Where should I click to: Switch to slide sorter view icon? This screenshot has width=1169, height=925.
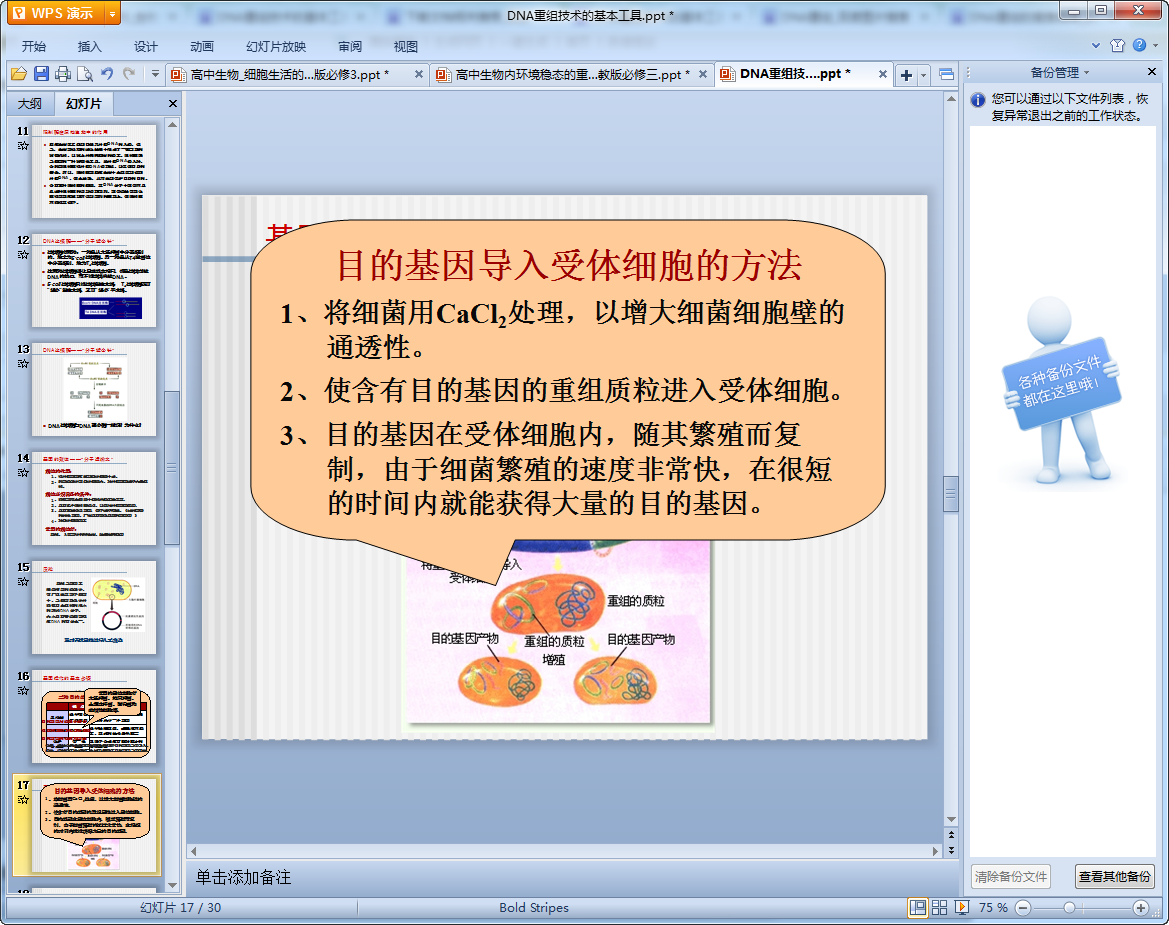[x=939, y=907]
